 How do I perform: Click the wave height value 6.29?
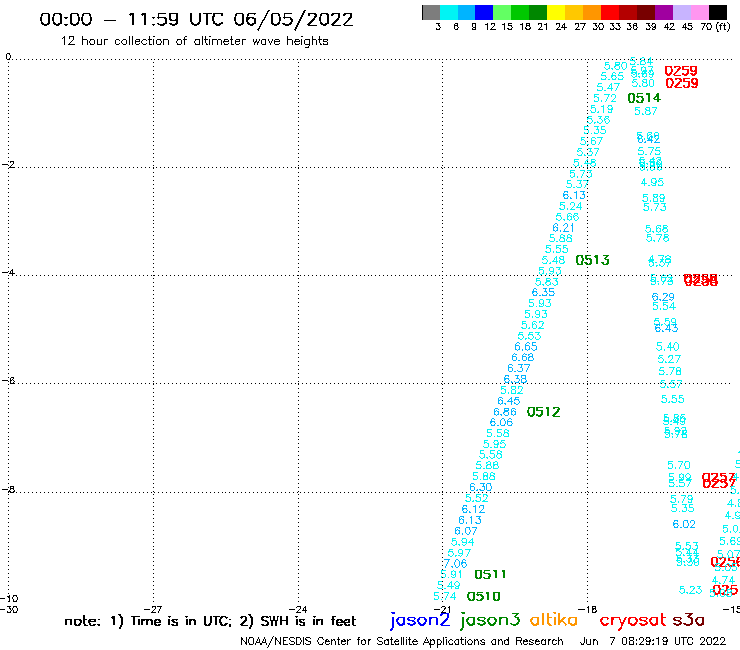click(x=663, y=297)
